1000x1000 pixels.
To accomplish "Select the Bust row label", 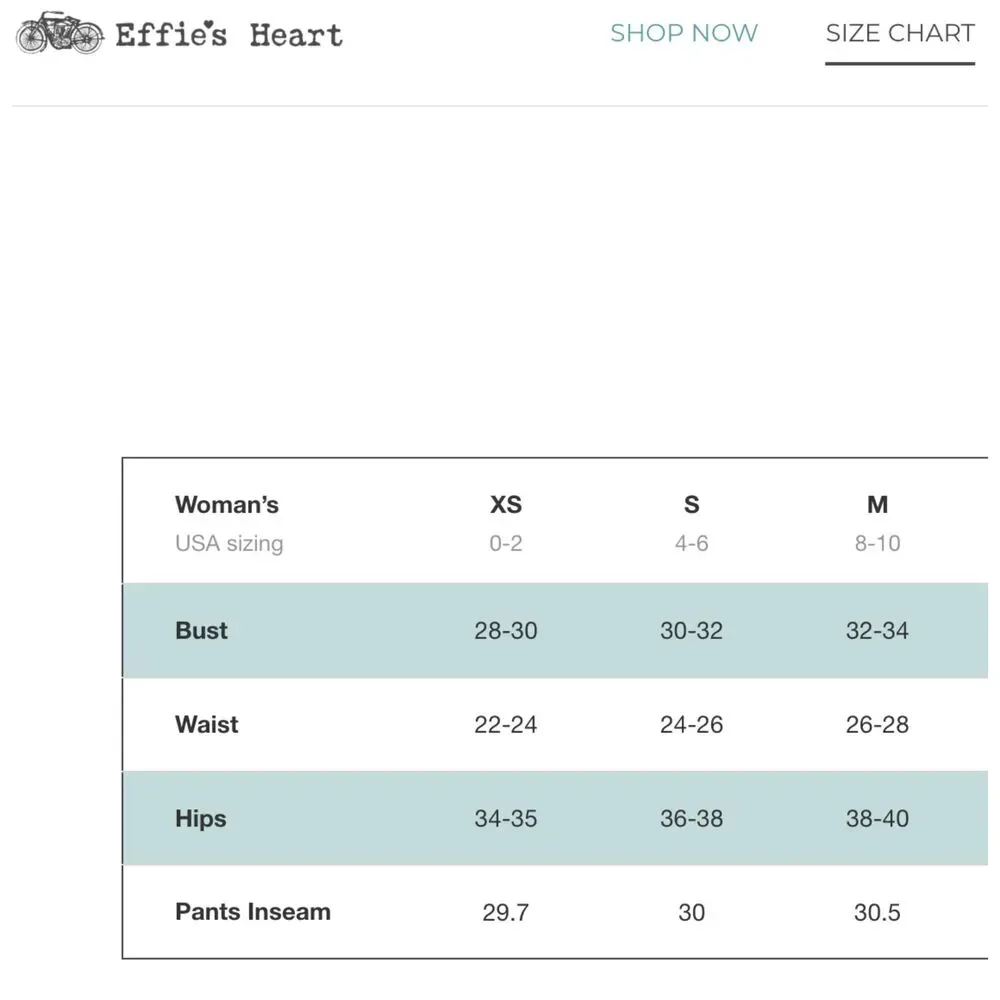I will [201, 631].
